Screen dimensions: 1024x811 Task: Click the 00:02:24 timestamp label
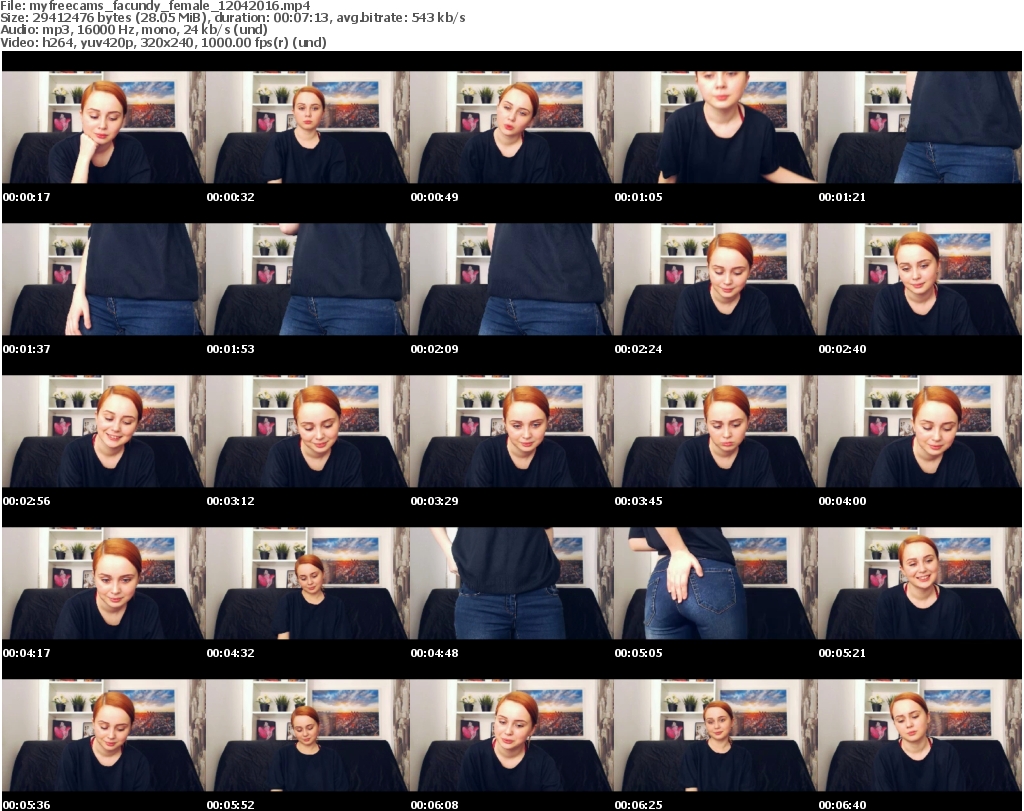point(638,349)
